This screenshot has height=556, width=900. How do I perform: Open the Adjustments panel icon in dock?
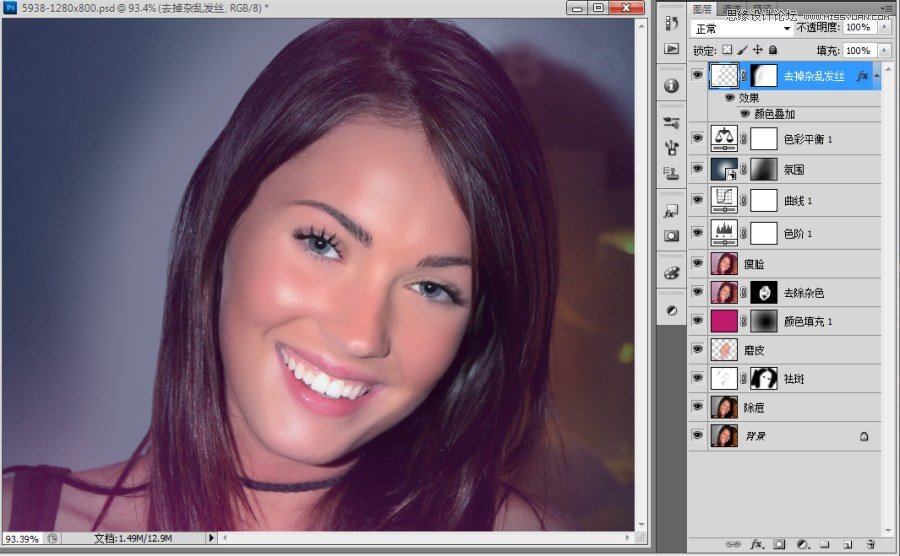[x=671, y=310]
